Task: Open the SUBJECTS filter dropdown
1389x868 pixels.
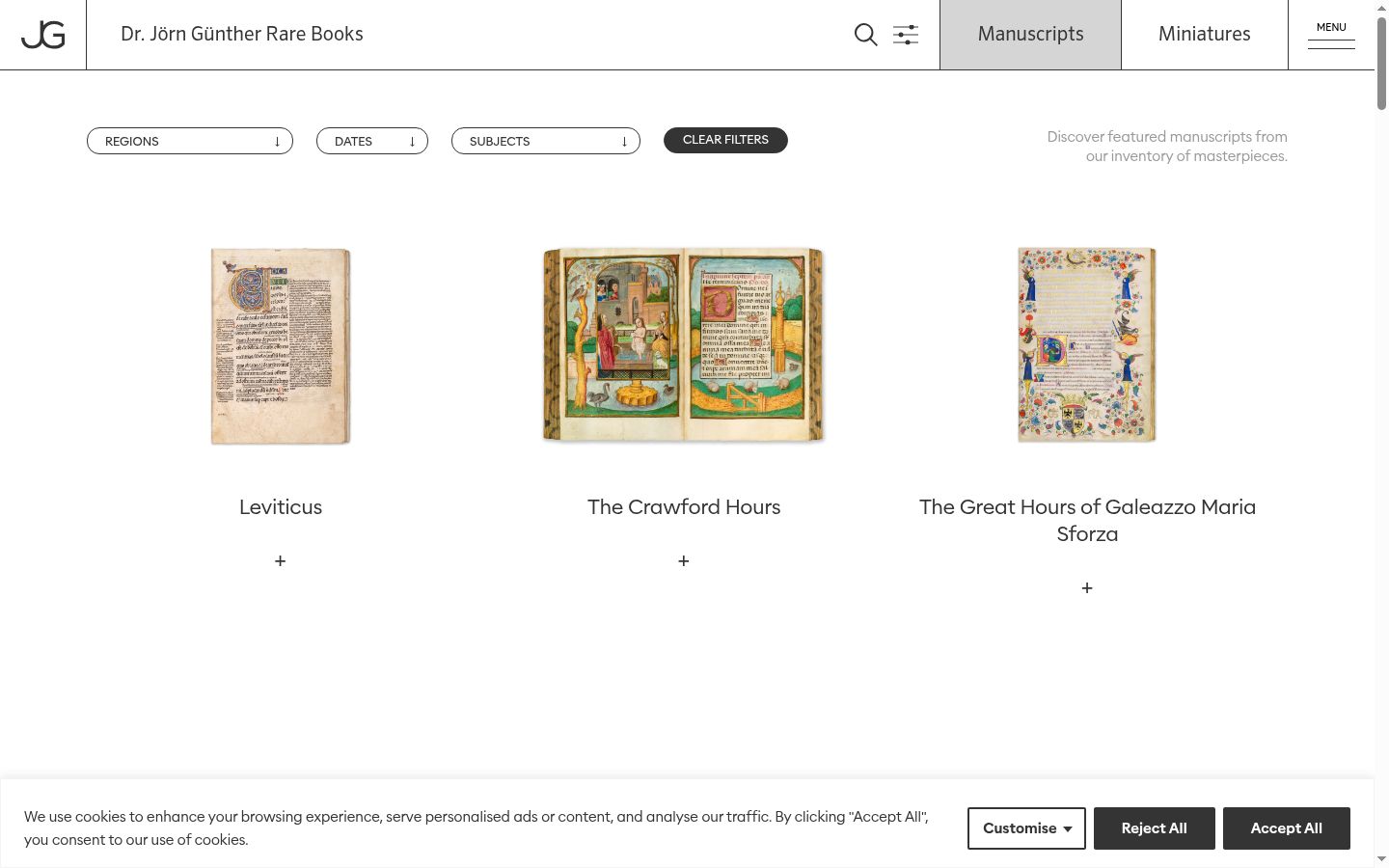Action: pyautogui.click(x=546, y=141)
